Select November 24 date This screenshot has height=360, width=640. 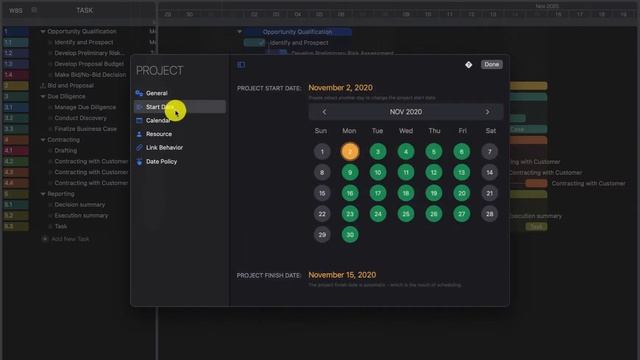(378, 214)
